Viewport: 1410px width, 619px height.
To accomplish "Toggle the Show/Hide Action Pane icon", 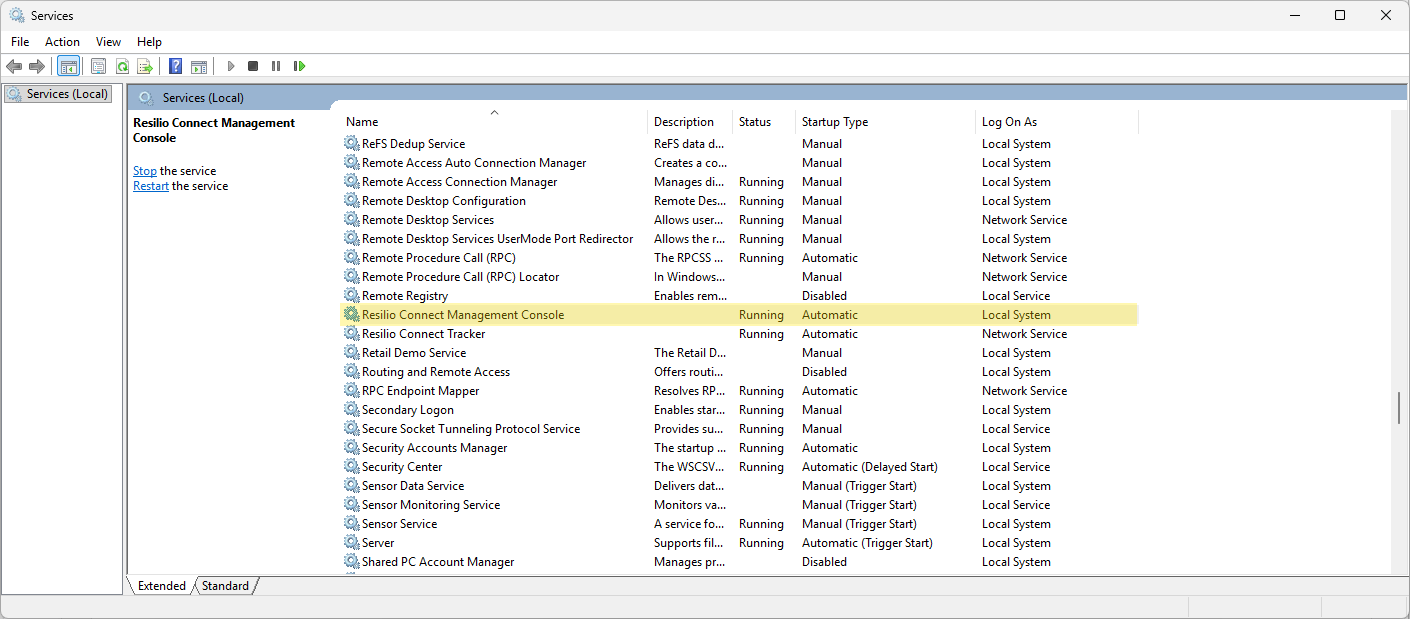I will pos(199,66).
